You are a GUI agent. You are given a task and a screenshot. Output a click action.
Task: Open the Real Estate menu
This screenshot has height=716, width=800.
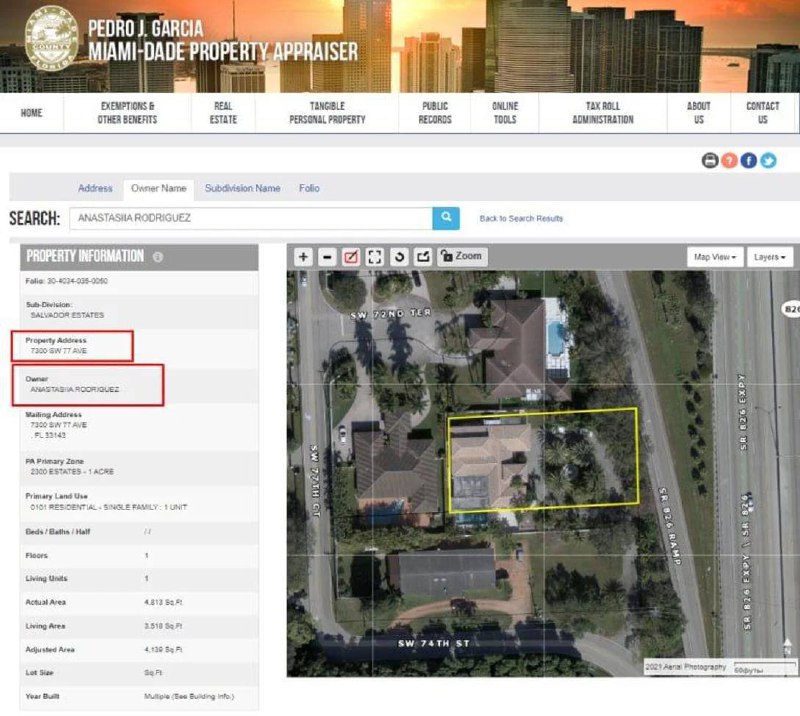pos(223,113)
